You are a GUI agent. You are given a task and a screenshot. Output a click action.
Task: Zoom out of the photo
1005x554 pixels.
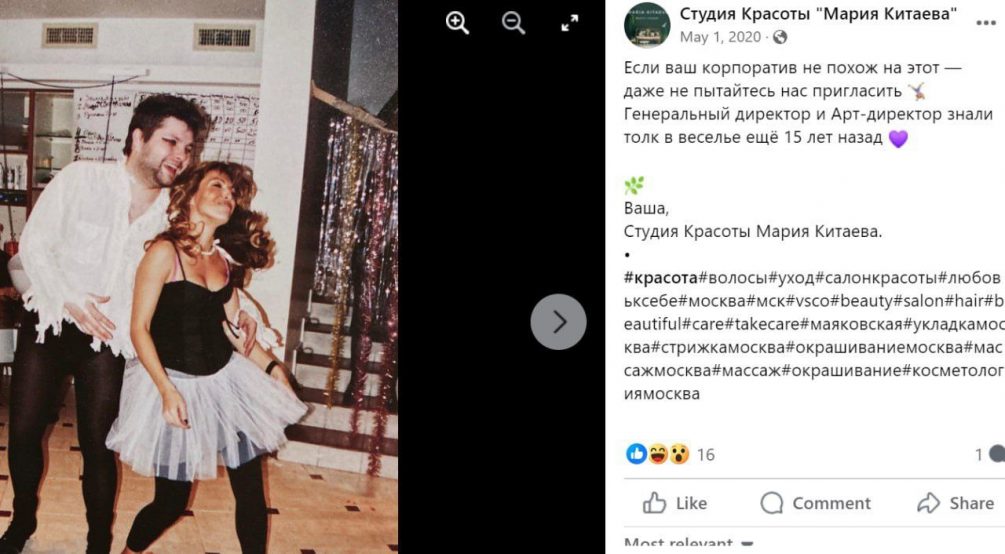[x=513, y=23]
